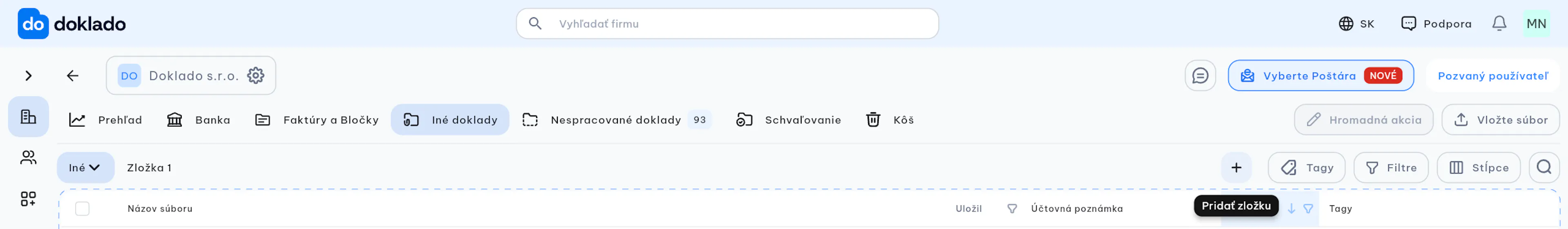Add a folder with the plus icon

1236,167
